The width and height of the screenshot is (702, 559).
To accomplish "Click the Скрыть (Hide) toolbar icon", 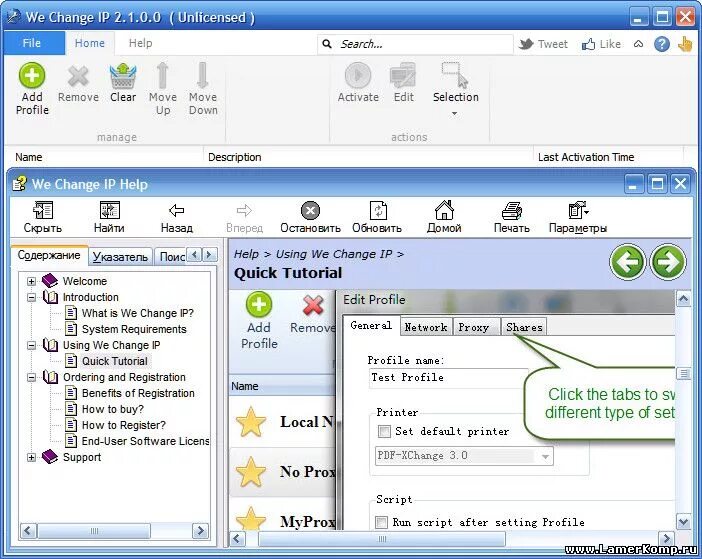I will click(x=43, y=210).
